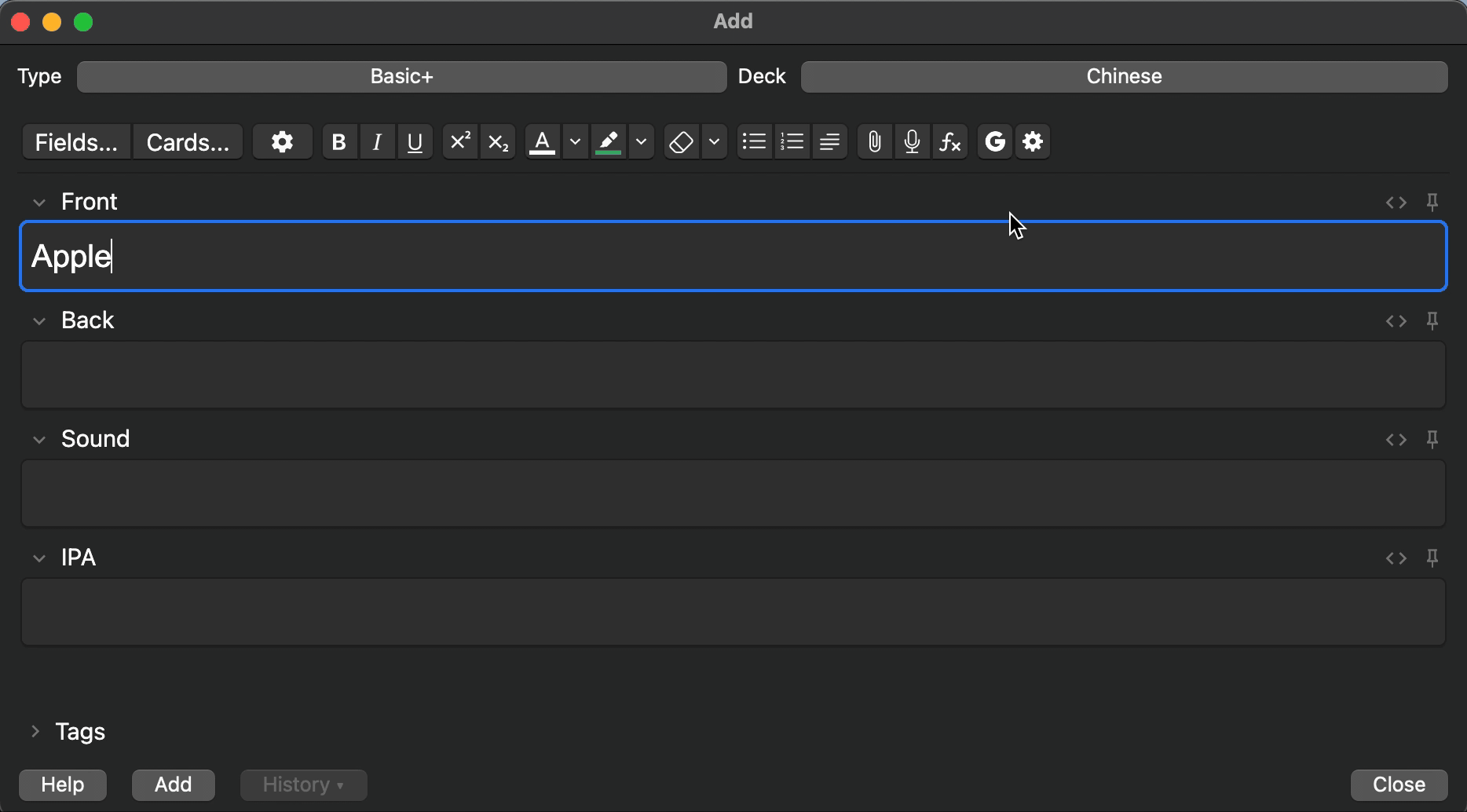Image resolution: width=1467 pixels, height=812 pixels.
Task: Open the Basic+ note type selector
Action: [401, 77]
